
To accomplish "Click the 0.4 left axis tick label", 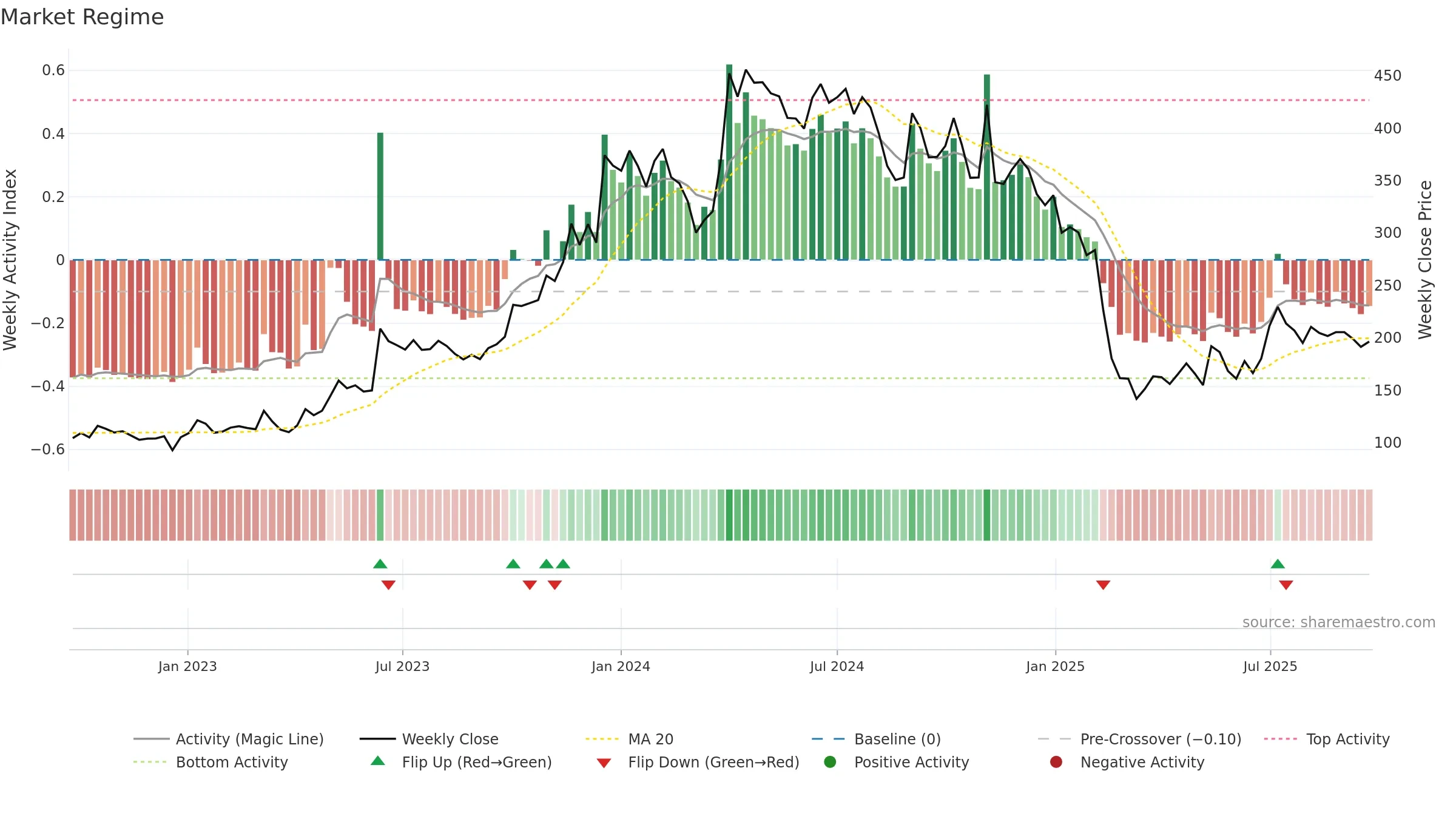I will click(53, 133).
